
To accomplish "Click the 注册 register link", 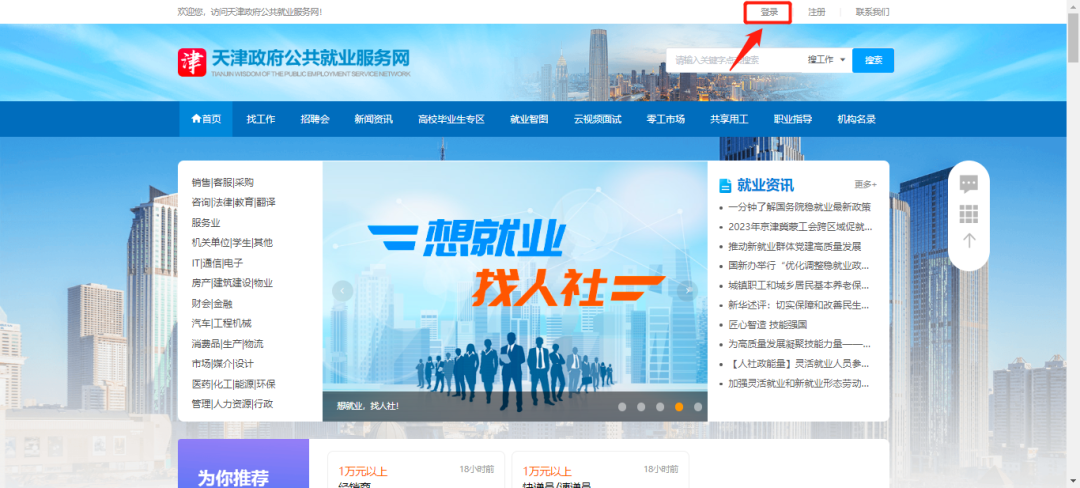I will tap(816, 12).
